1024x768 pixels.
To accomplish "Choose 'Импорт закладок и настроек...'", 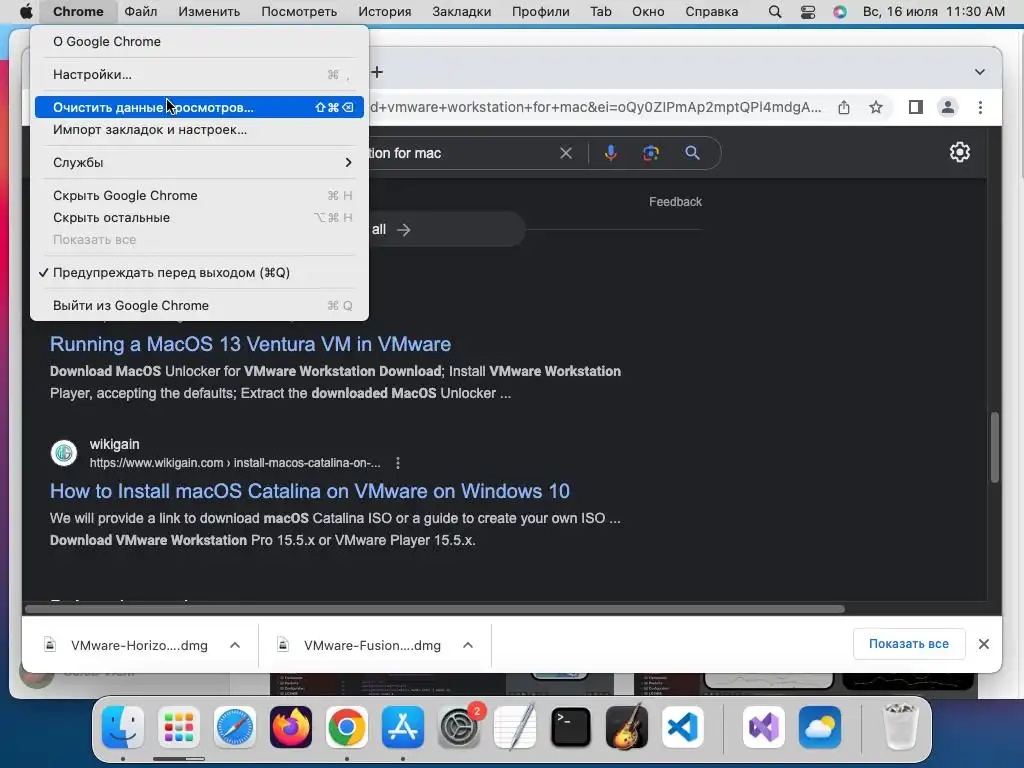I will coord(197,129).
